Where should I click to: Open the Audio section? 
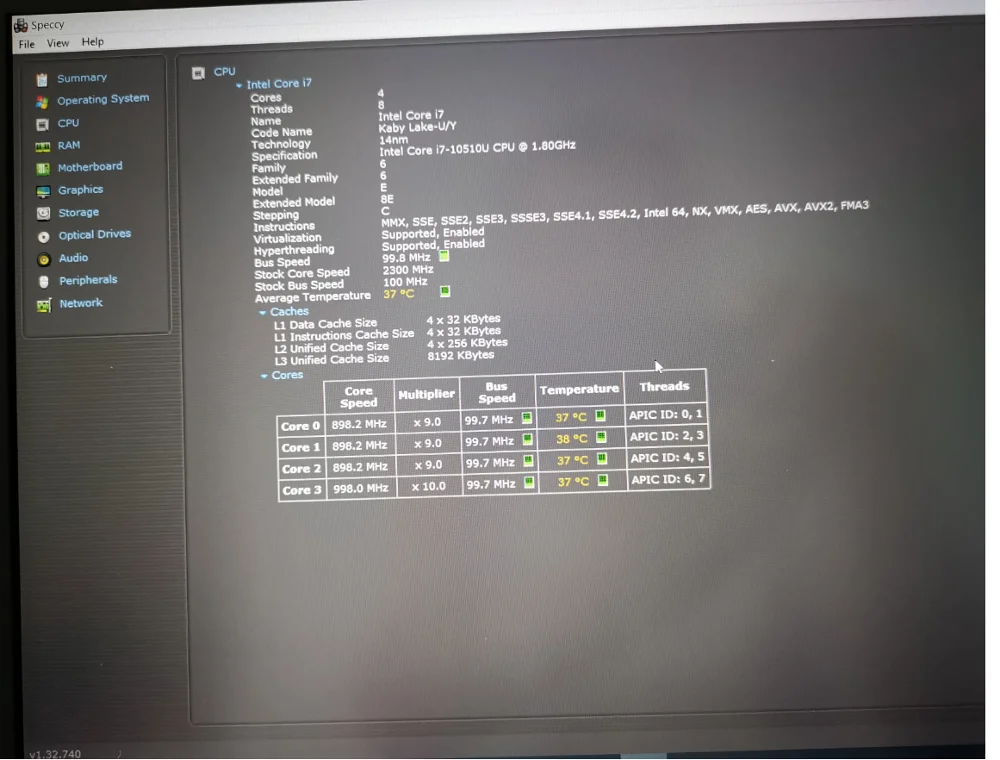pyautogui.click(x=73, y=258)
